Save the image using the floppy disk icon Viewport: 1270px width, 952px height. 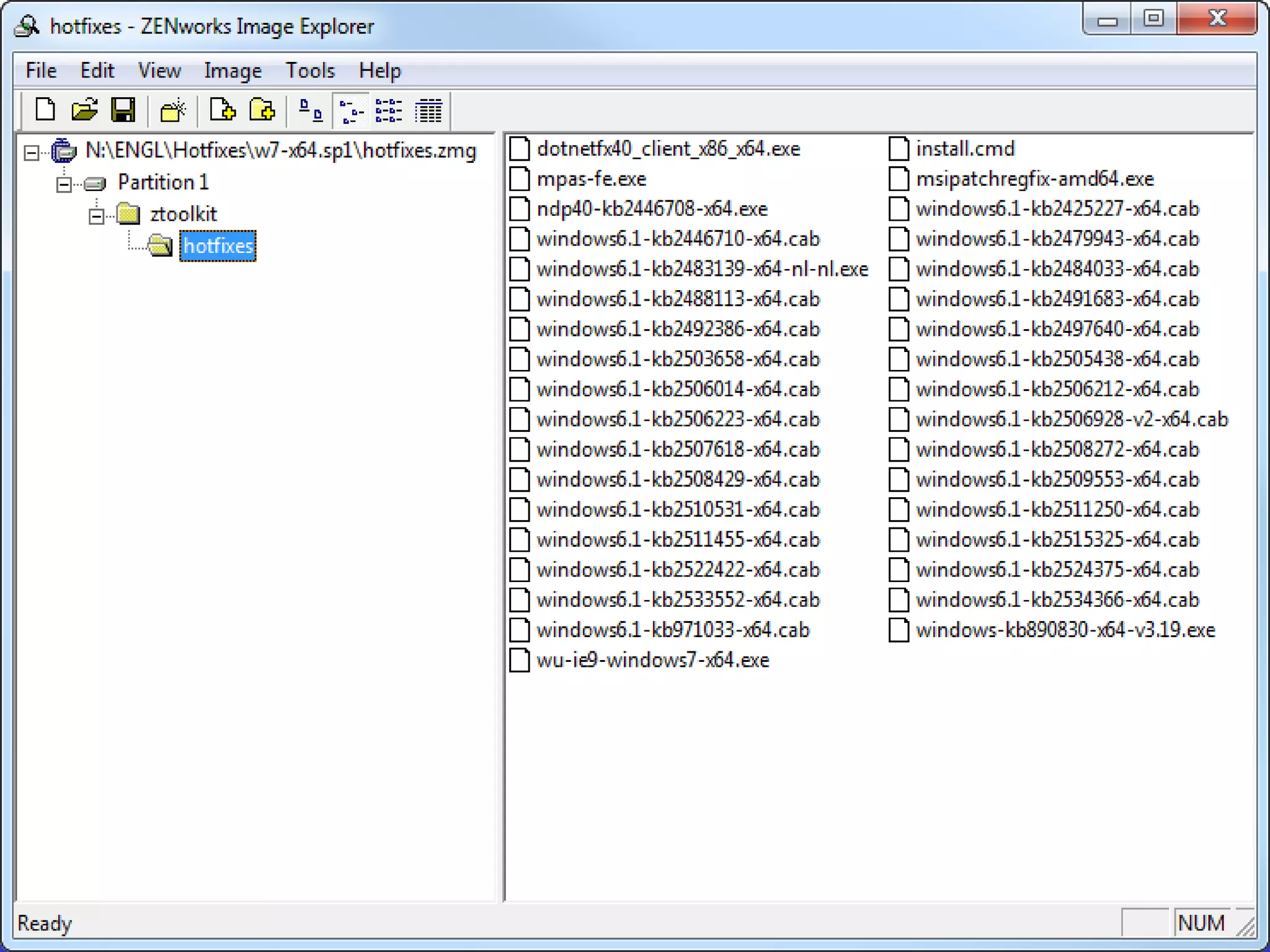[123, 110]
